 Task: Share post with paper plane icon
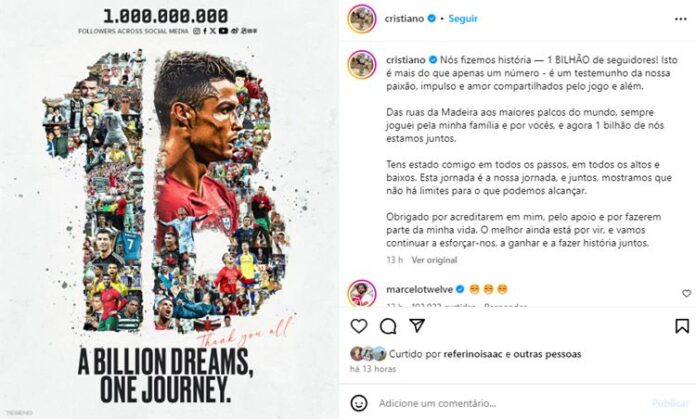[417, 326]
